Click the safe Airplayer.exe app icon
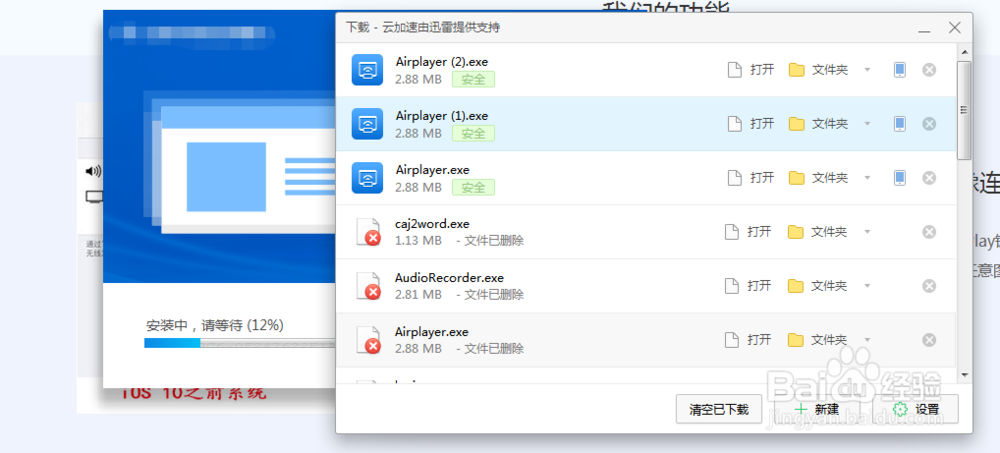This screenshot has height=453, width=1000. click(367, 177)
